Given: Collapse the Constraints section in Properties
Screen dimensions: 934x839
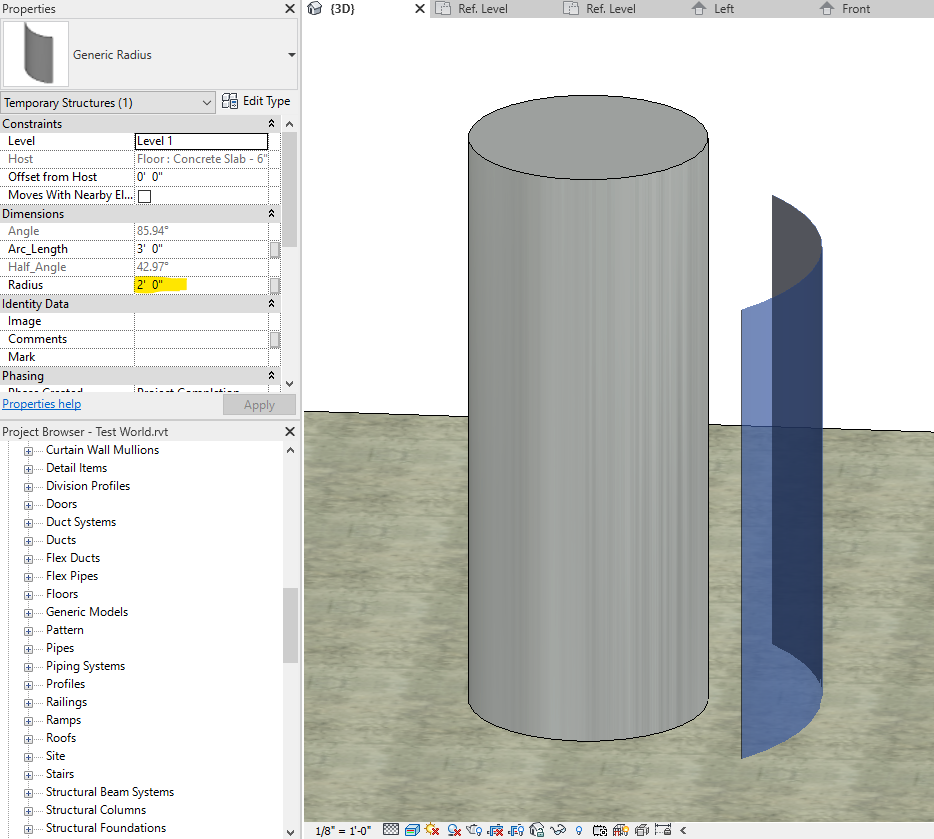Looking at the screenshot, I should (270, 123).
